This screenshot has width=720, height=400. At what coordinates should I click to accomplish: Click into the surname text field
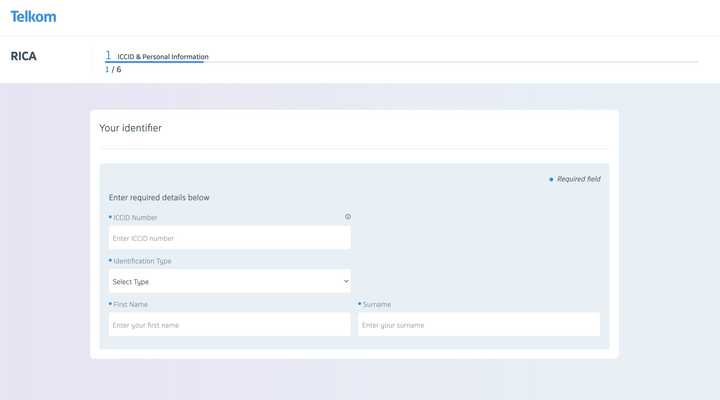[478, 325]
